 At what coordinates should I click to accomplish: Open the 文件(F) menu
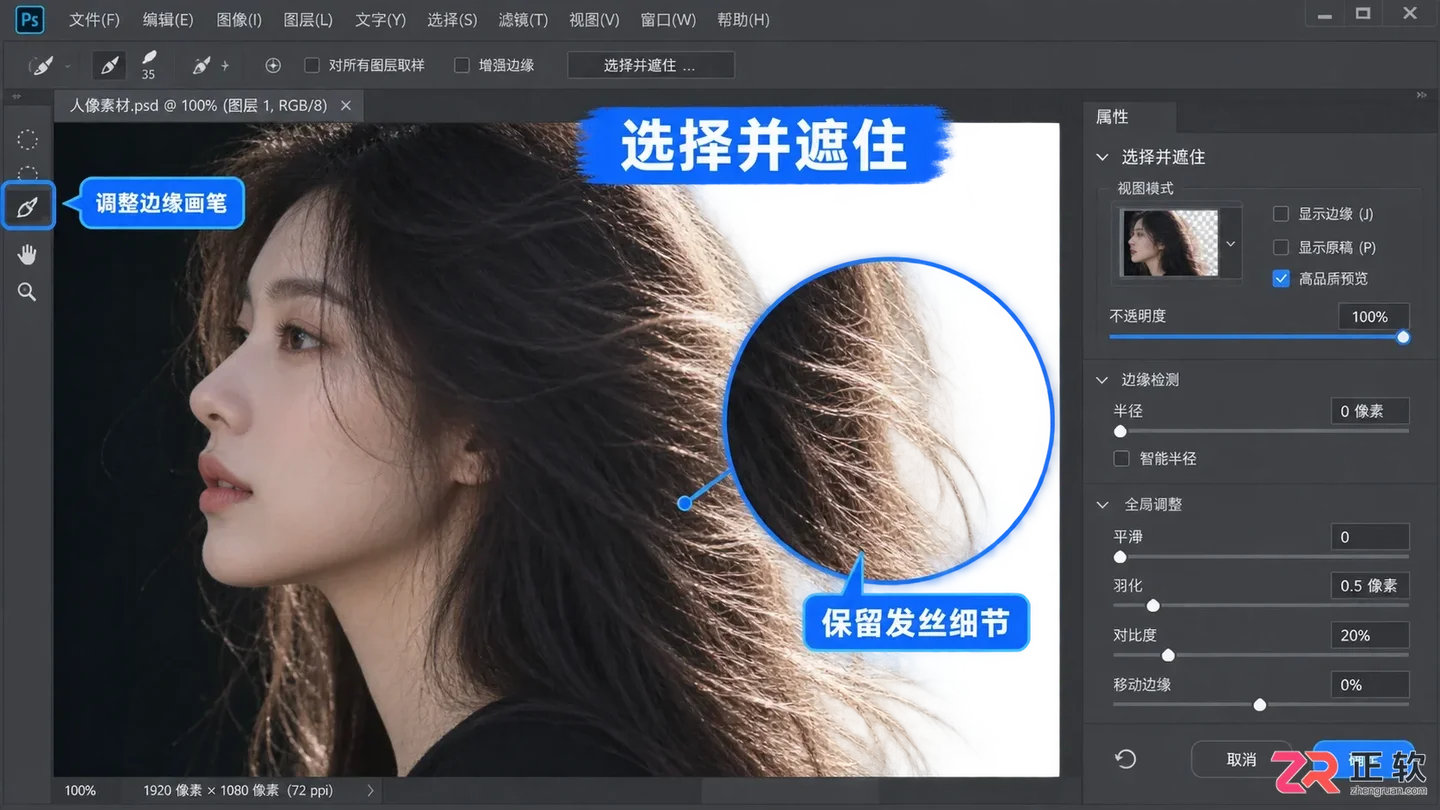(94, 20)
